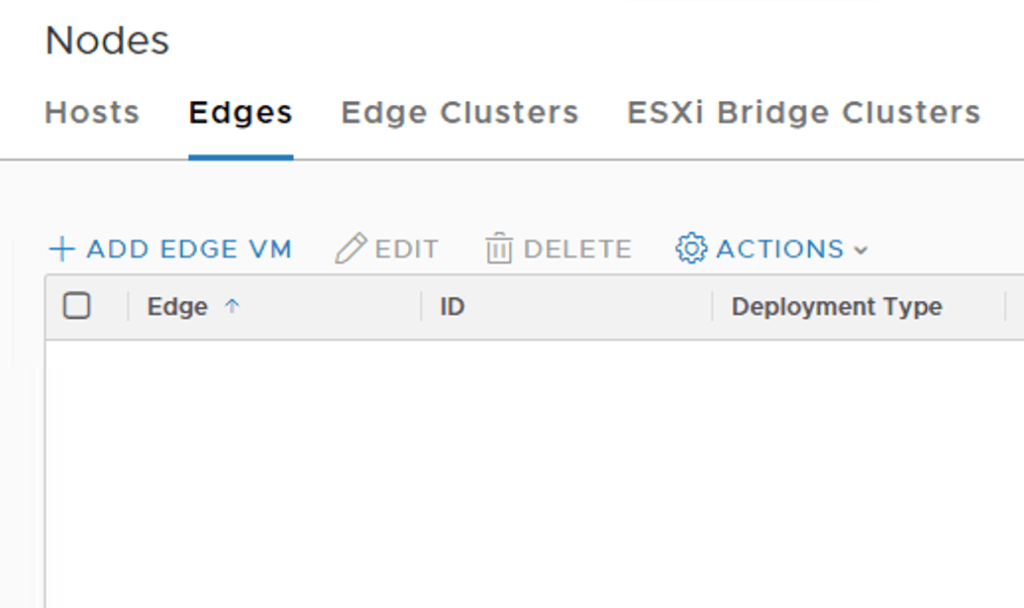Click the empty table body area
Viewport: 1024px width, 608px height.
click(x=530, y=470)
